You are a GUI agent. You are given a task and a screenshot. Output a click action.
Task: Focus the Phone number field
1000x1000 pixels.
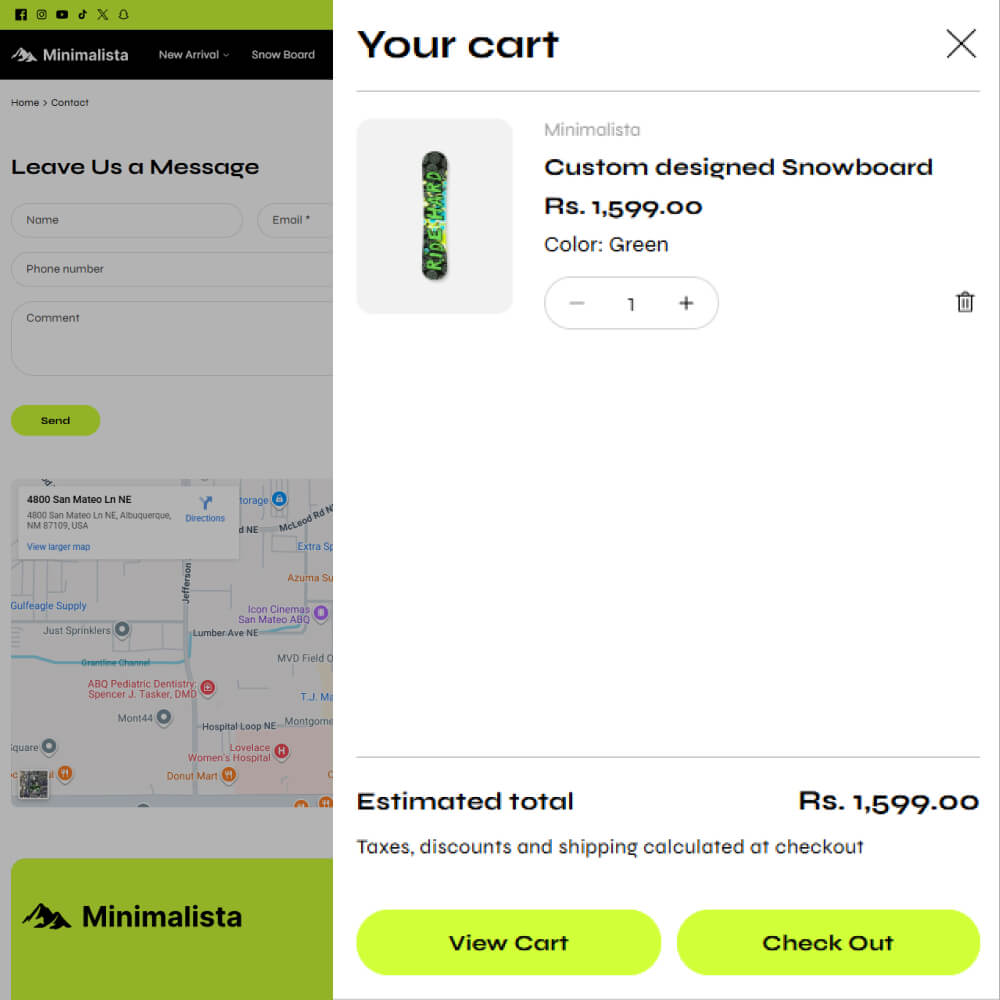point(172,269)
